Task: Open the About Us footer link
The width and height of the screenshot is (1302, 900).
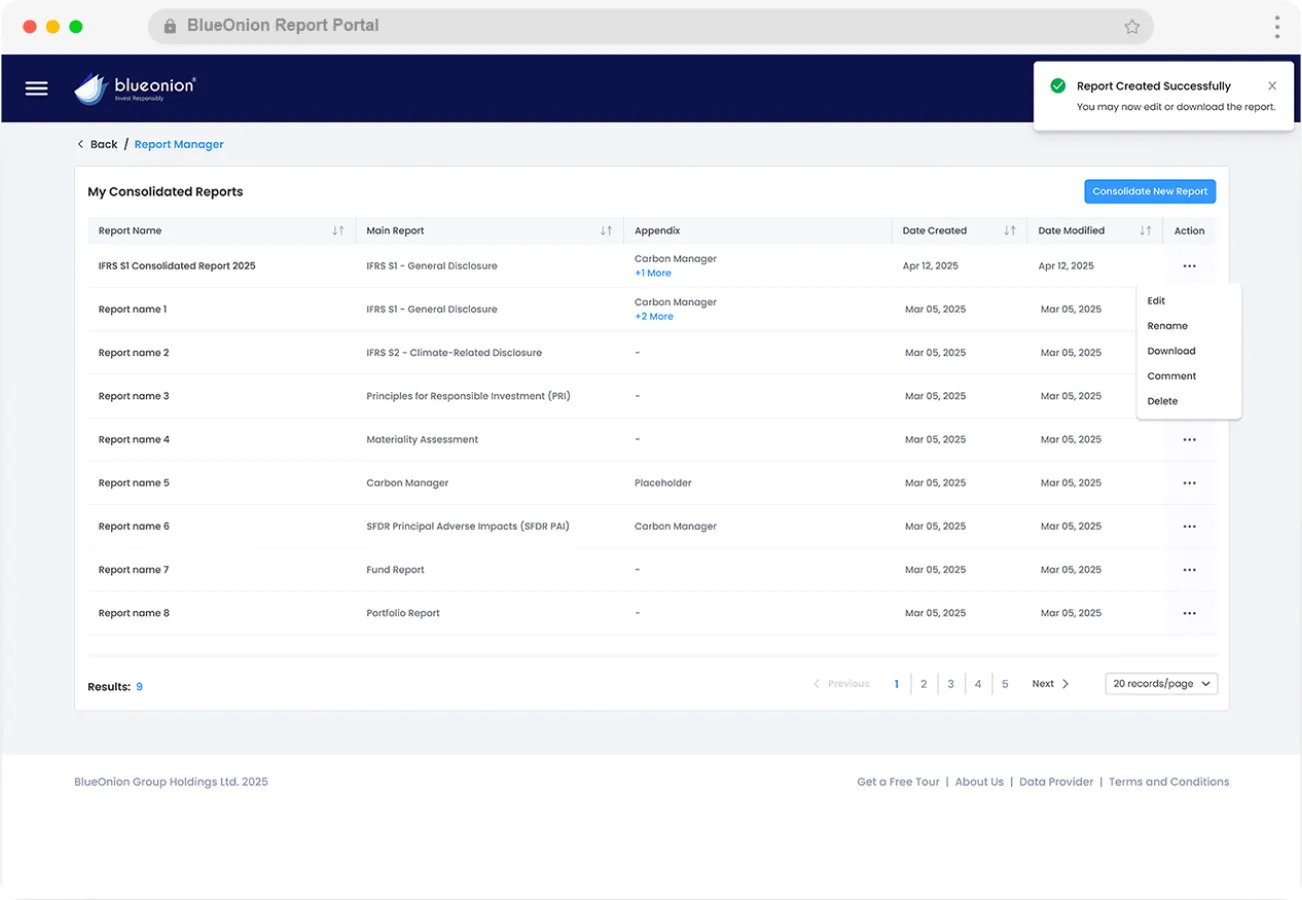Action: point(979,782)
